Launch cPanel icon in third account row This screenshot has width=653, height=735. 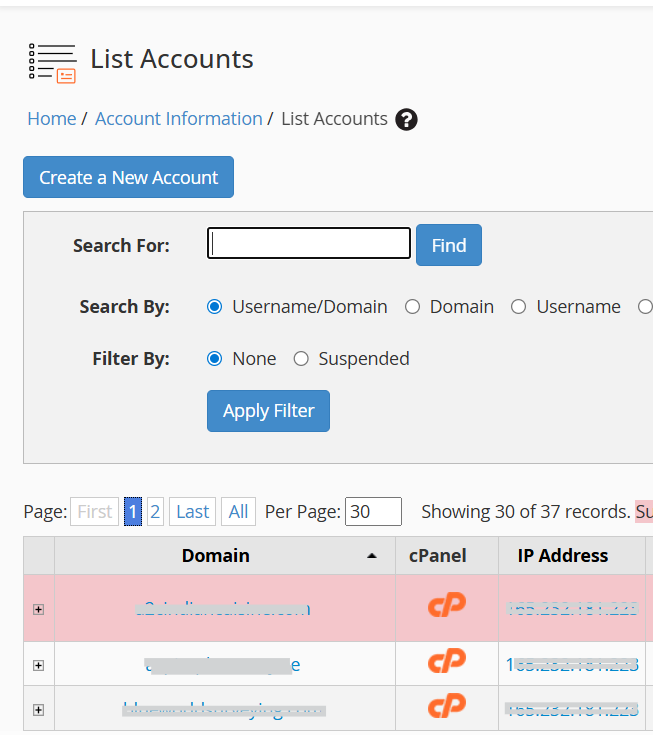[x=447, y=708]
